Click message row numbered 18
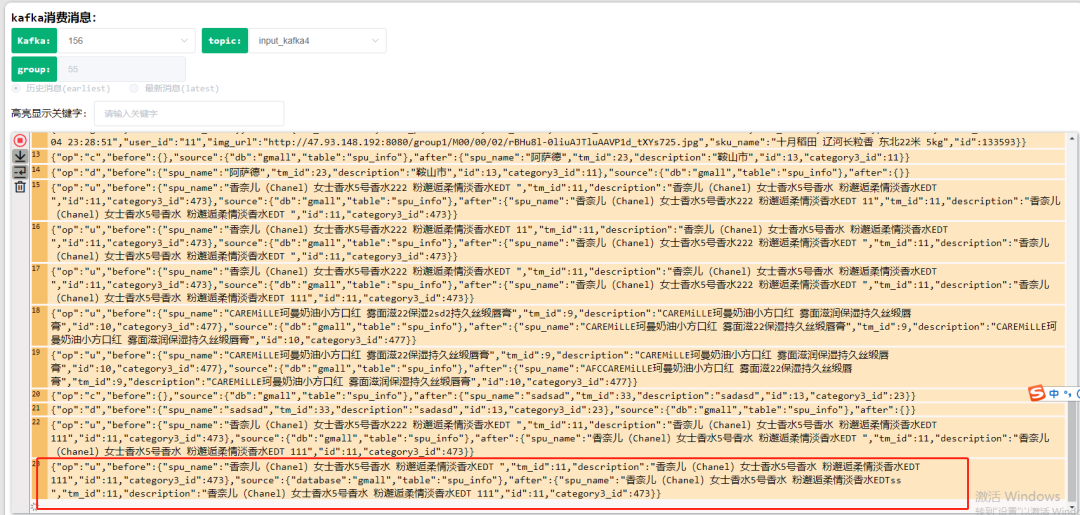This screenshot has width=1080, height=515. (548, 325)
